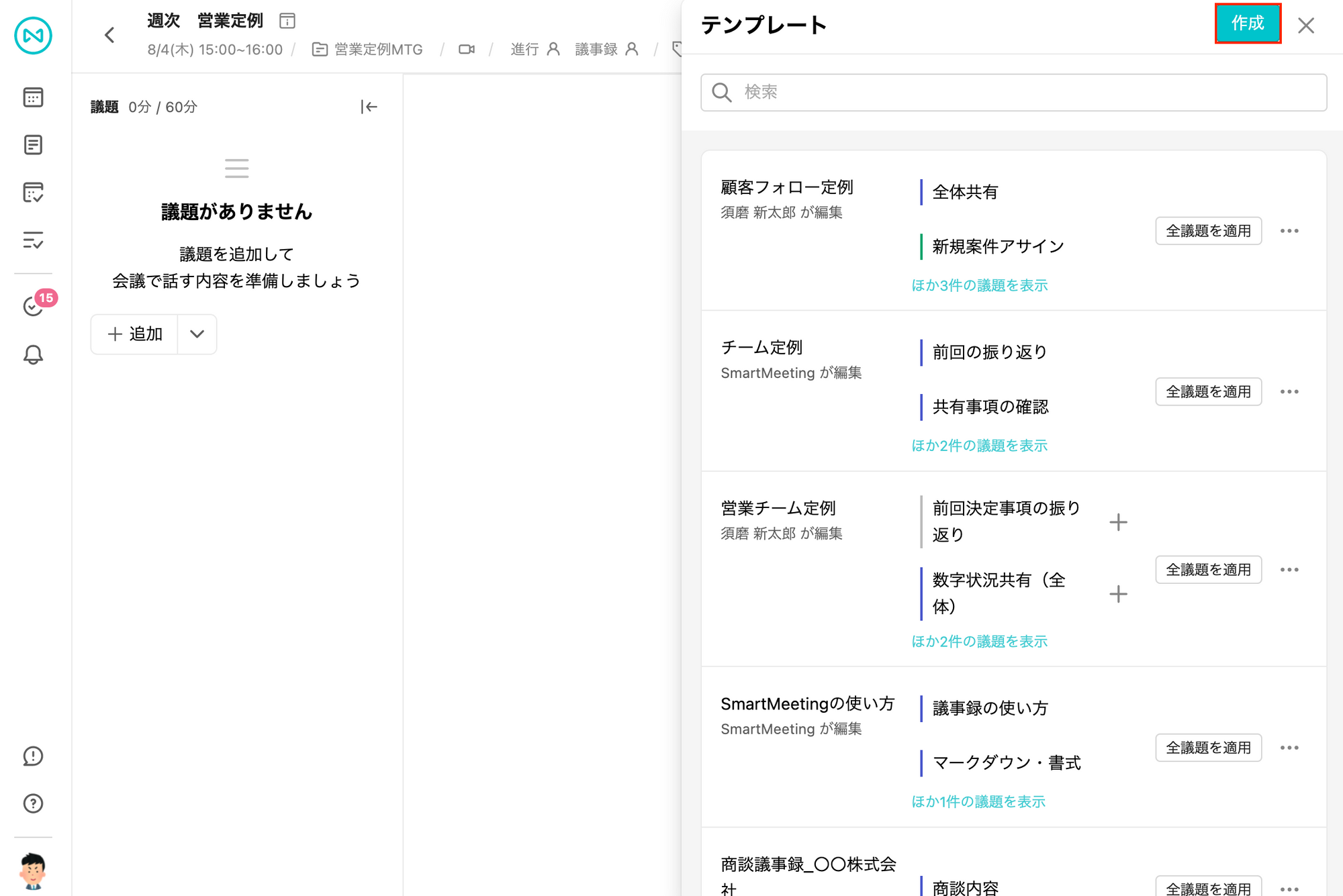Screen dimensions: 1343x896
Task: Open more options for 顧客フォロー定例
Action: (x=1289, y=231)
